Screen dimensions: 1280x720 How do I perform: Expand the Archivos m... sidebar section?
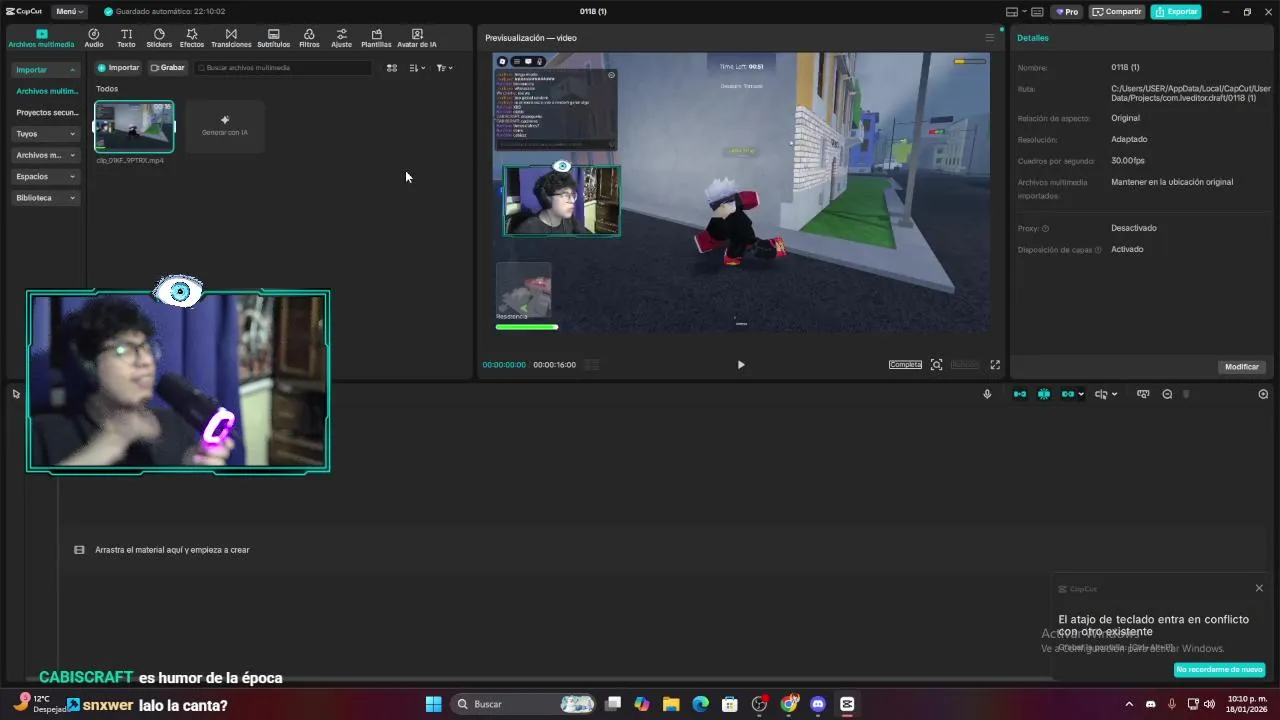45,155
